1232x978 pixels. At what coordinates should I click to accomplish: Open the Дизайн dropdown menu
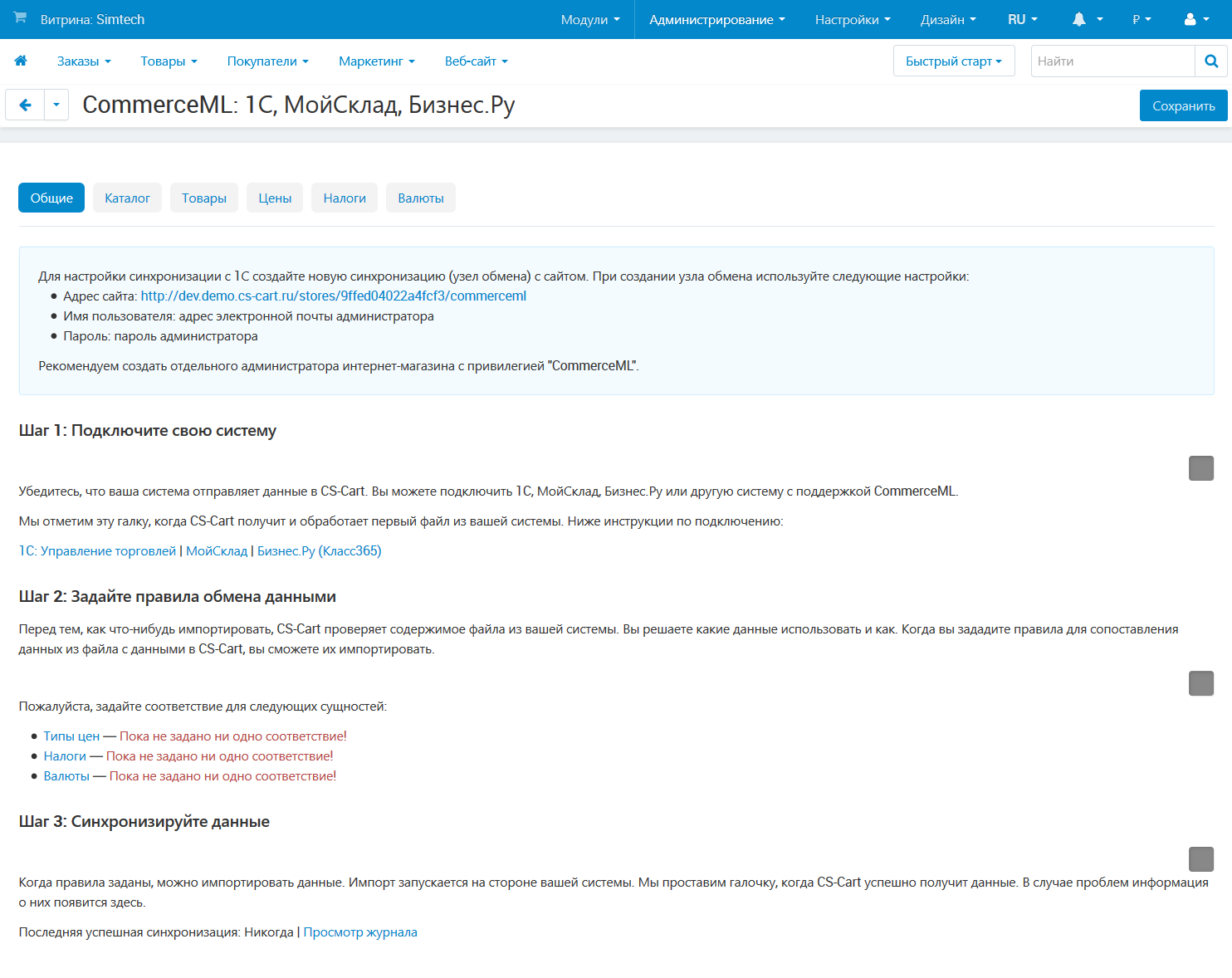pyautogui.click(x=948, y=19)
